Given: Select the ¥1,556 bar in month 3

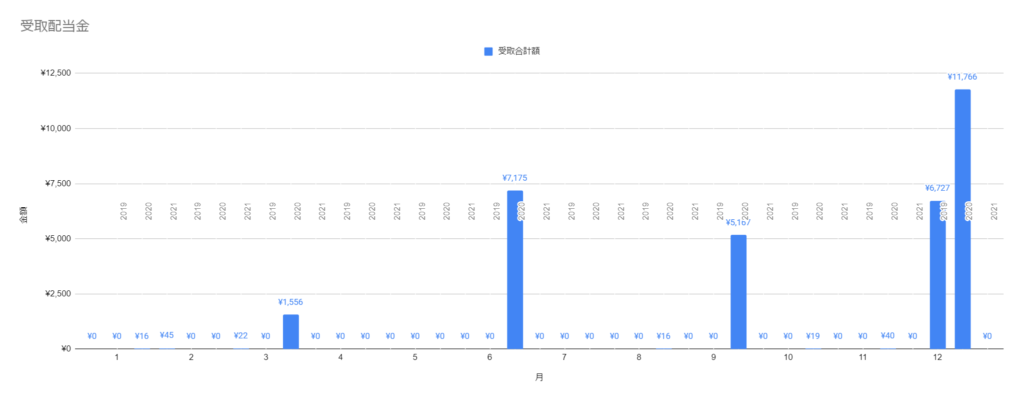Looking at the screenshot, I should pos(291,332).
